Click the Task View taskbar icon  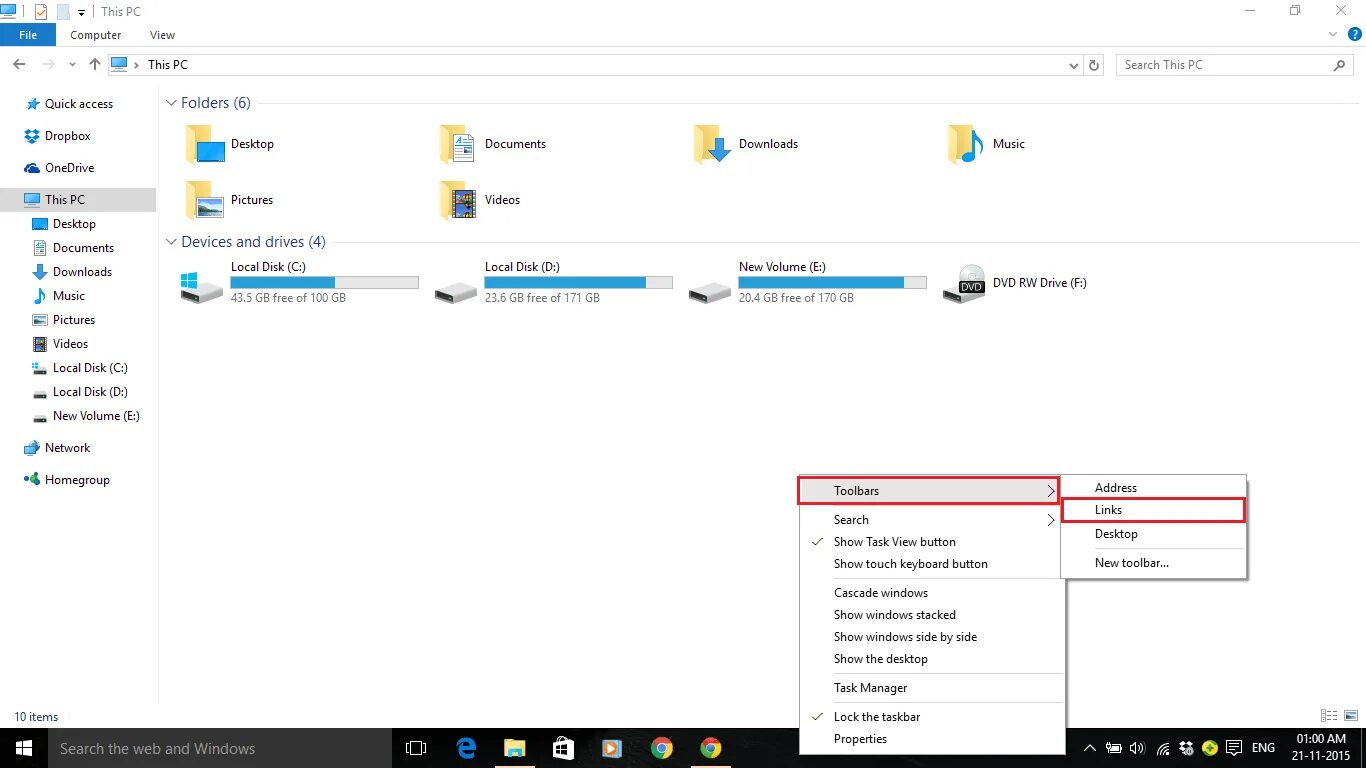coord(416,747)
